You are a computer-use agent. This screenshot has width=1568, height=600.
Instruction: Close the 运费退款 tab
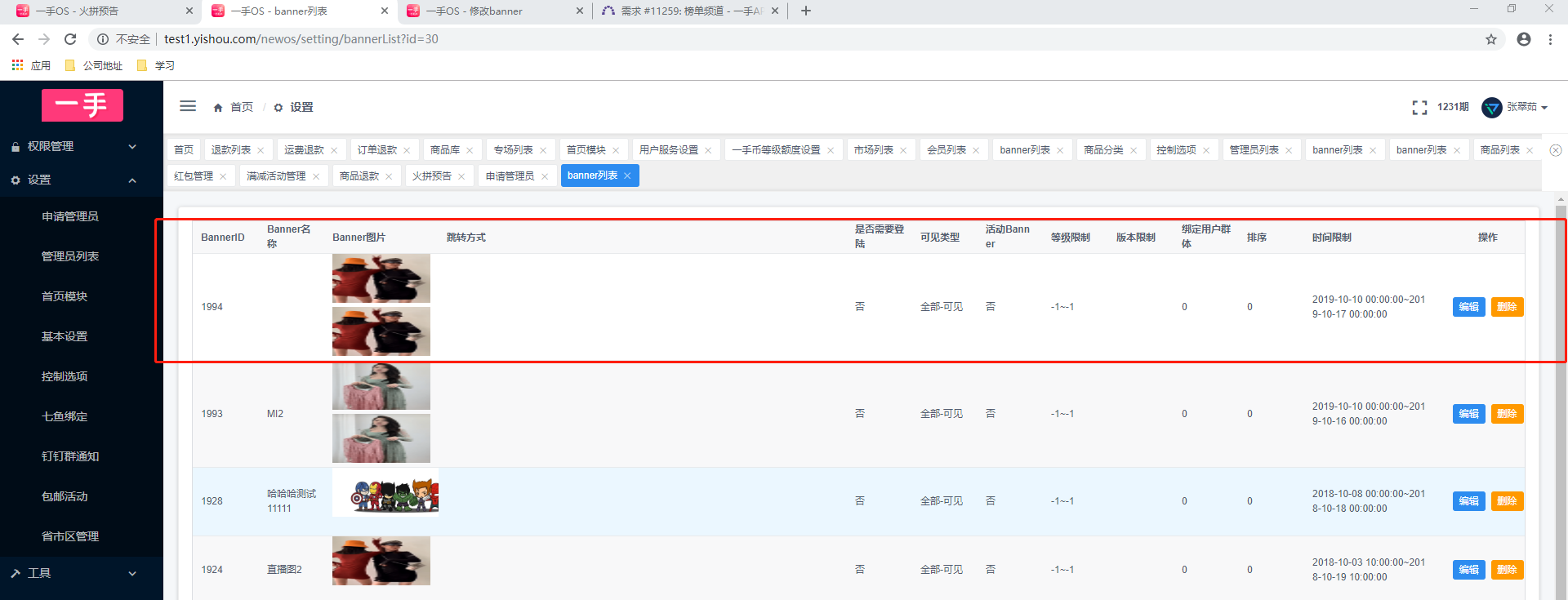click(x=334, y=150)
